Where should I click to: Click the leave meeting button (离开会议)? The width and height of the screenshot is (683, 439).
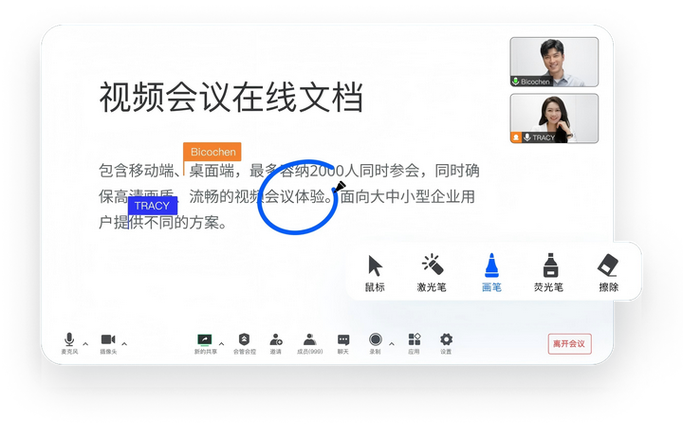coord(569,344)
